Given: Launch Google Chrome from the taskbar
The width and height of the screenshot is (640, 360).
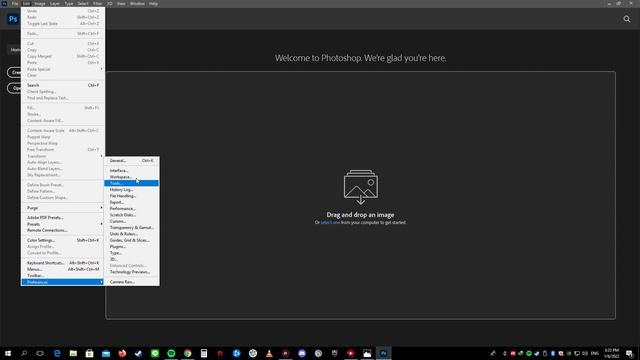Looking at the screenshot, I should tap(187, 353).
